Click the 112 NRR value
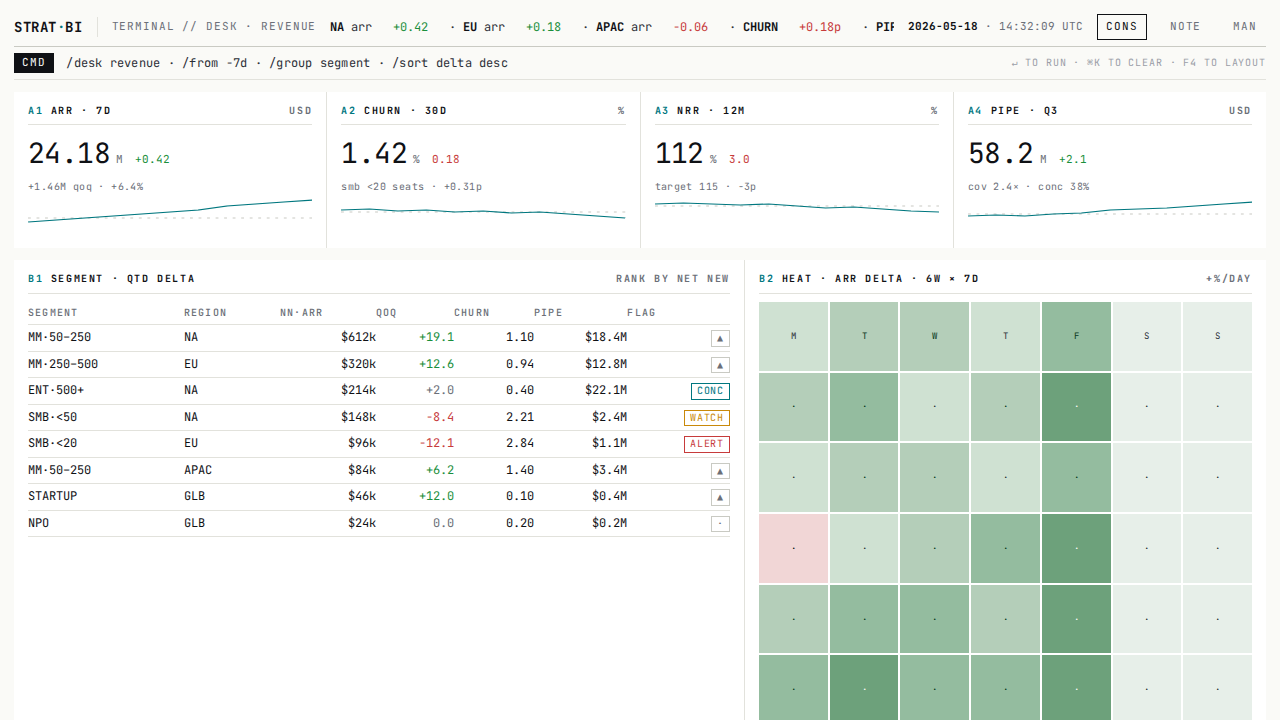The image size is (1280, 720). point(679,153)
